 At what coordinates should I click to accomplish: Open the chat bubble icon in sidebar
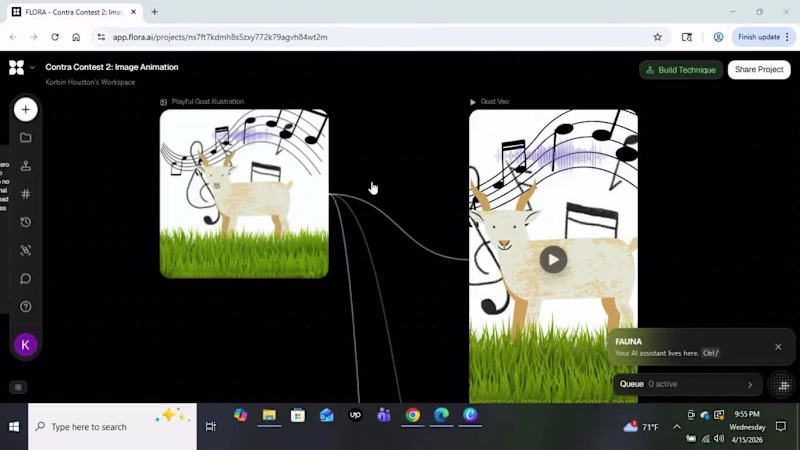click(26, 279)
